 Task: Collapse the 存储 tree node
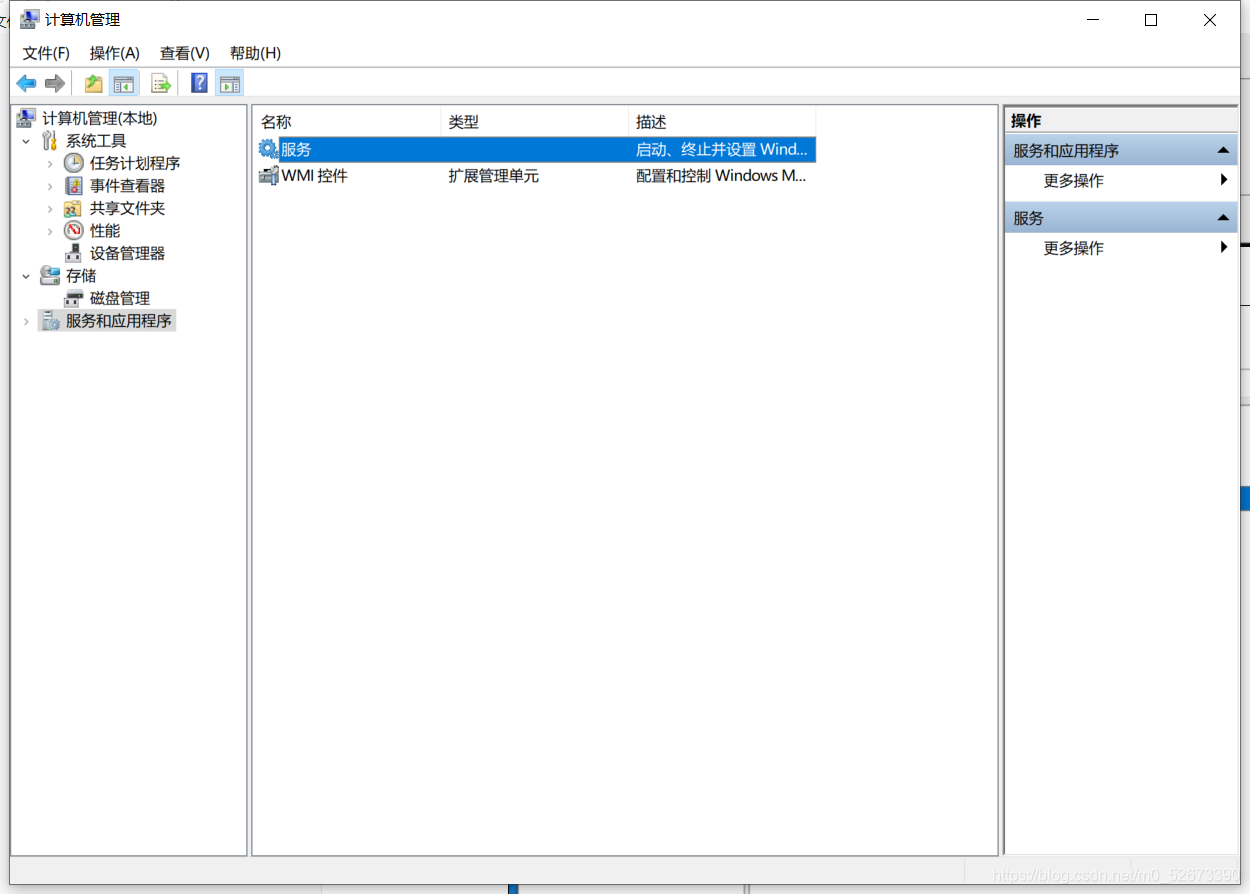point(27,276)
